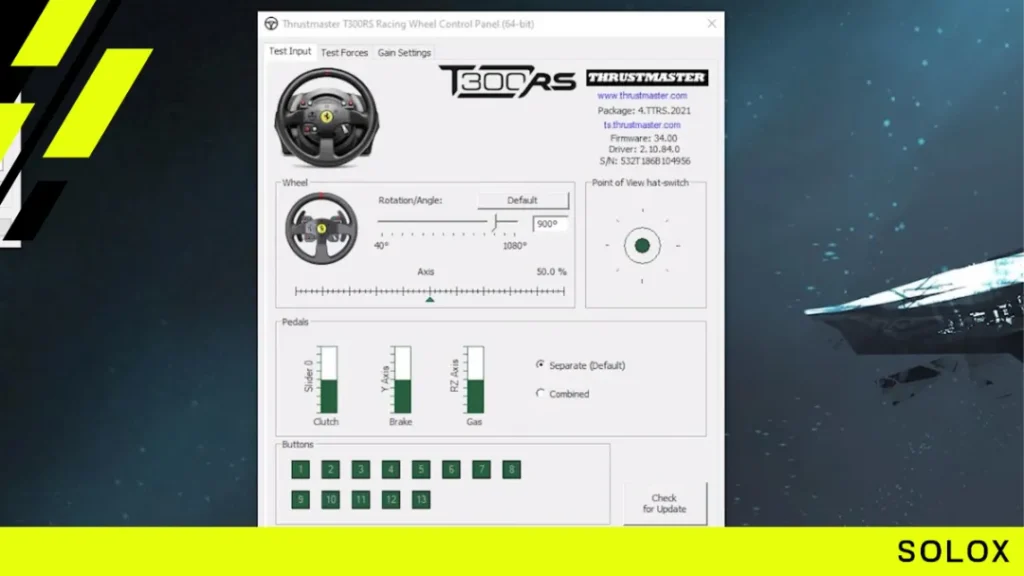Click button indicator 7
Image resolution: width=1024 pixels, height=576 pixels.
point(481,470)
